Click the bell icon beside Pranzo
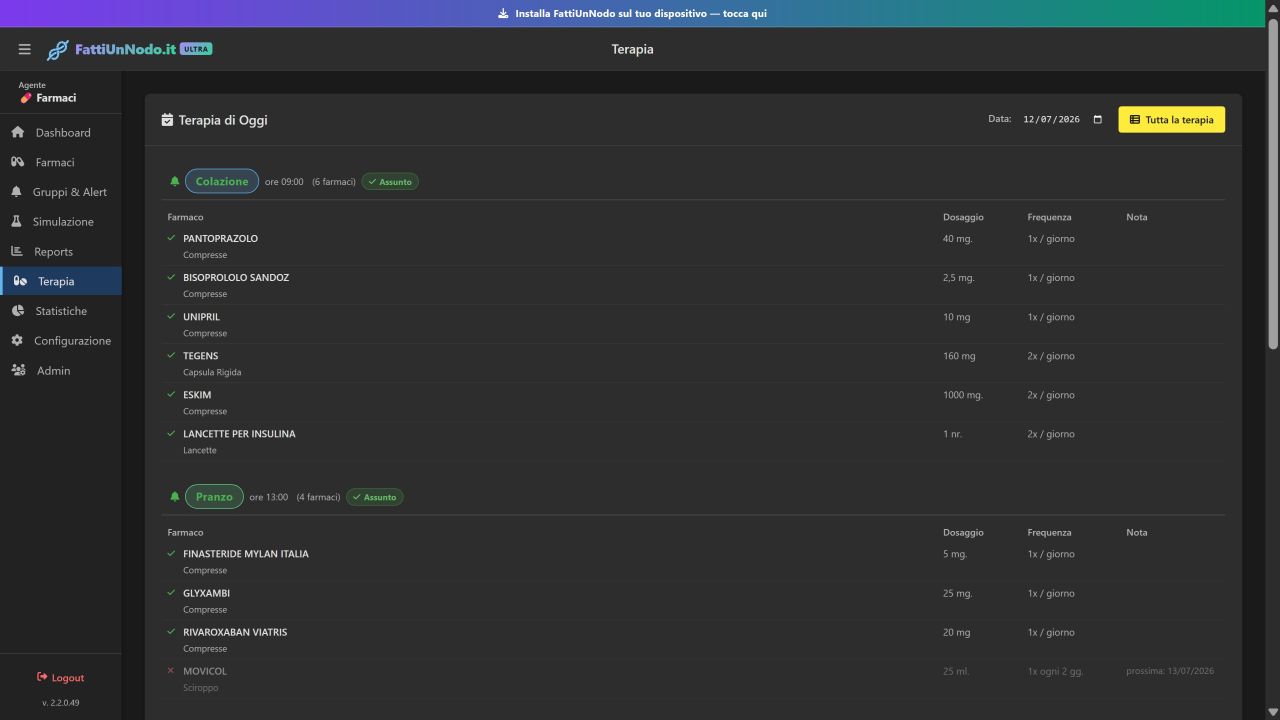The image size is (1280, 720). click(x=175, y=496)
